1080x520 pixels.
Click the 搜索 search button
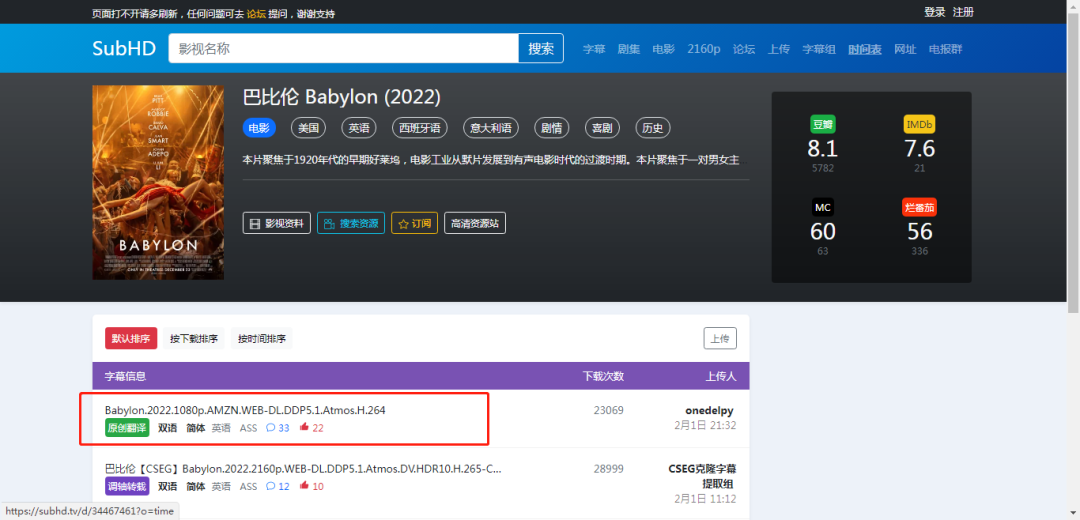pyautogui.click(x=541, y=48)
